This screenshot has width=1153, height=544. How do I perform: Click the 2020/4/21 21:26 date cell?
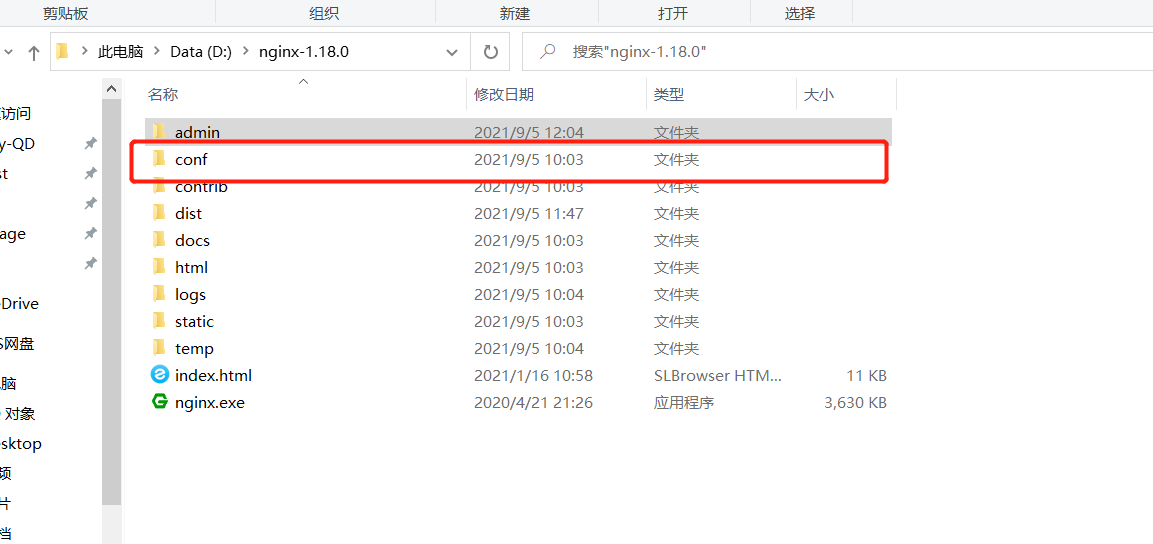pos(533,403)
